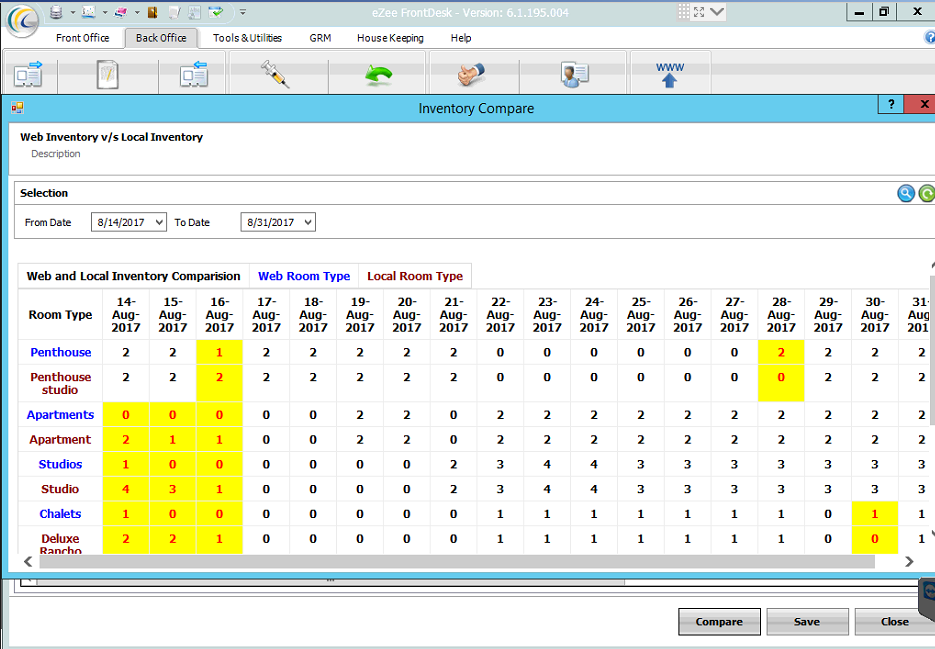Click the blue help icon beside ribbon tabs
The width and height of the screenshot is (935, 649).
[x=930, y=38]
